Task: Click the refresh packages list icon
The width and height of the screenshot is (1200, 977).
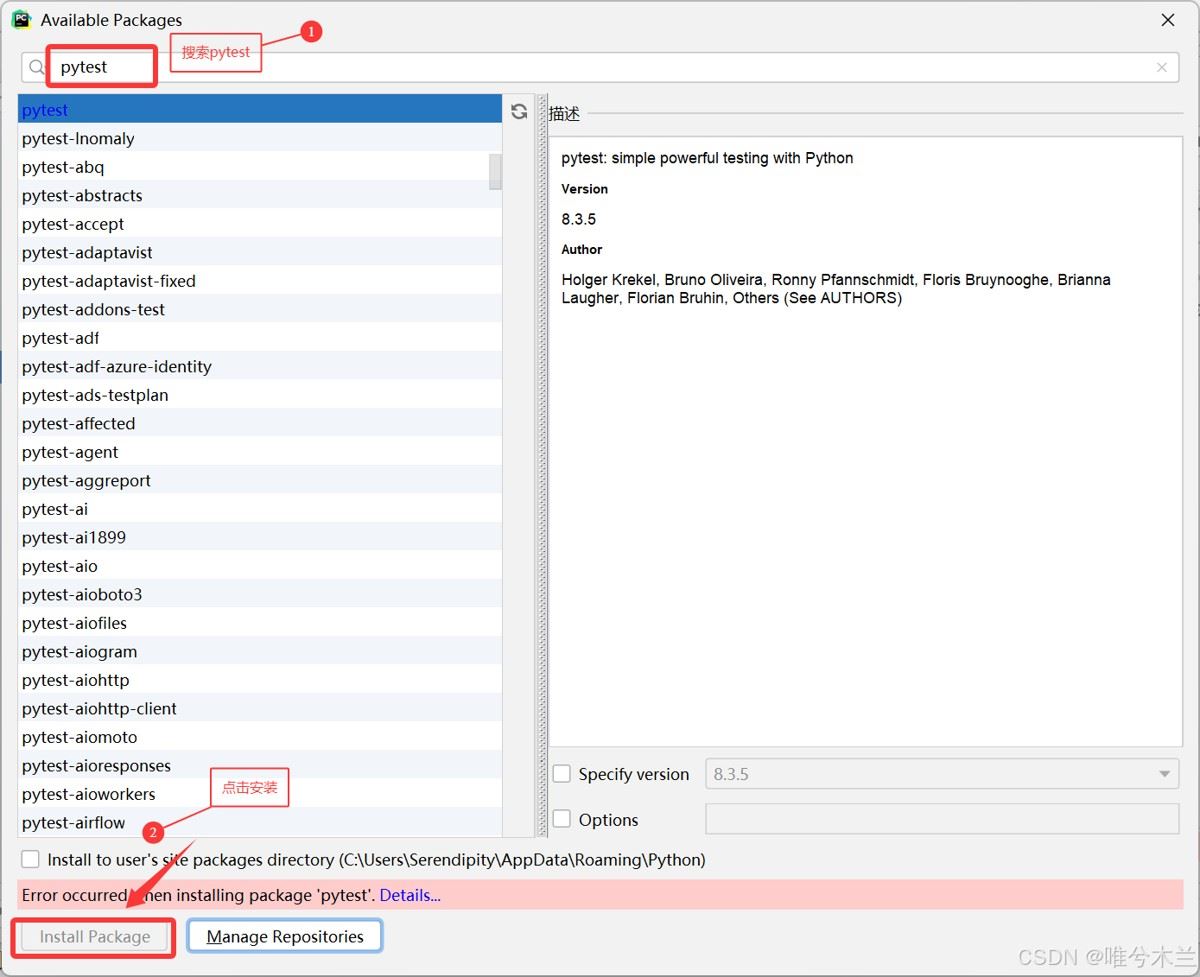Action: pos(519,111)
